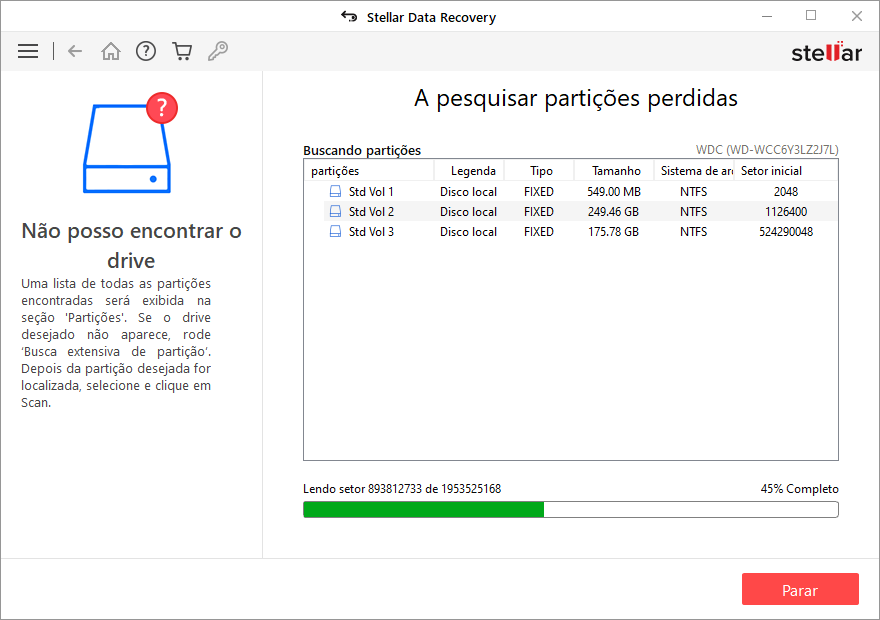Minimize the Stellar Data Recovery window
The width and height of the screenshot is (880, 620).
tap(767, 16)
